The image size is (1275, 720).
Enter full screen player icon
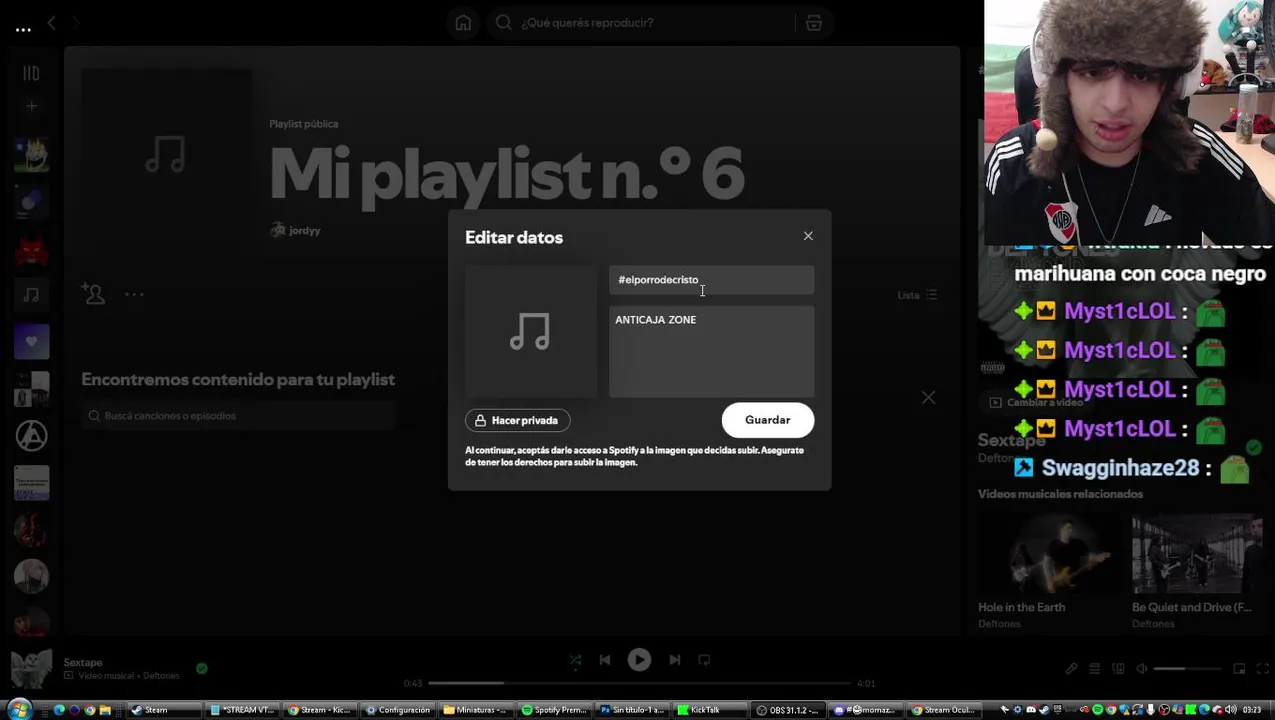tap(1261, 669)
